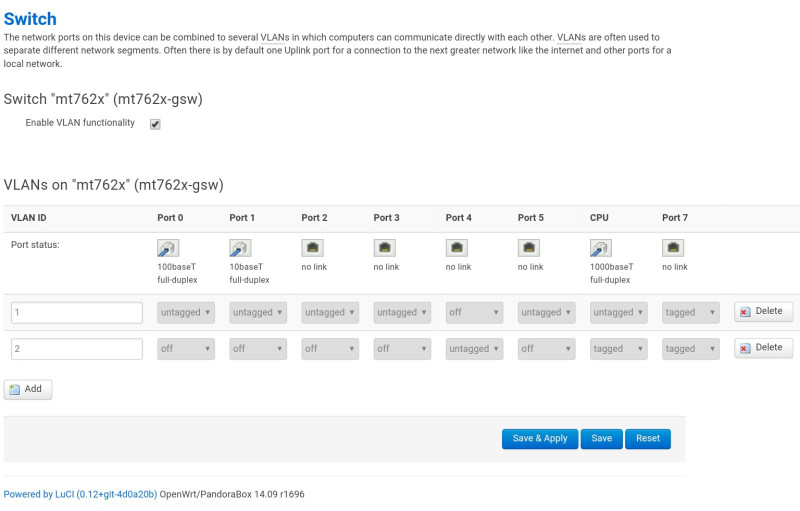Click the Port 7 column header
The width and height of the screenshot is (800, 511).
(675, 218)
